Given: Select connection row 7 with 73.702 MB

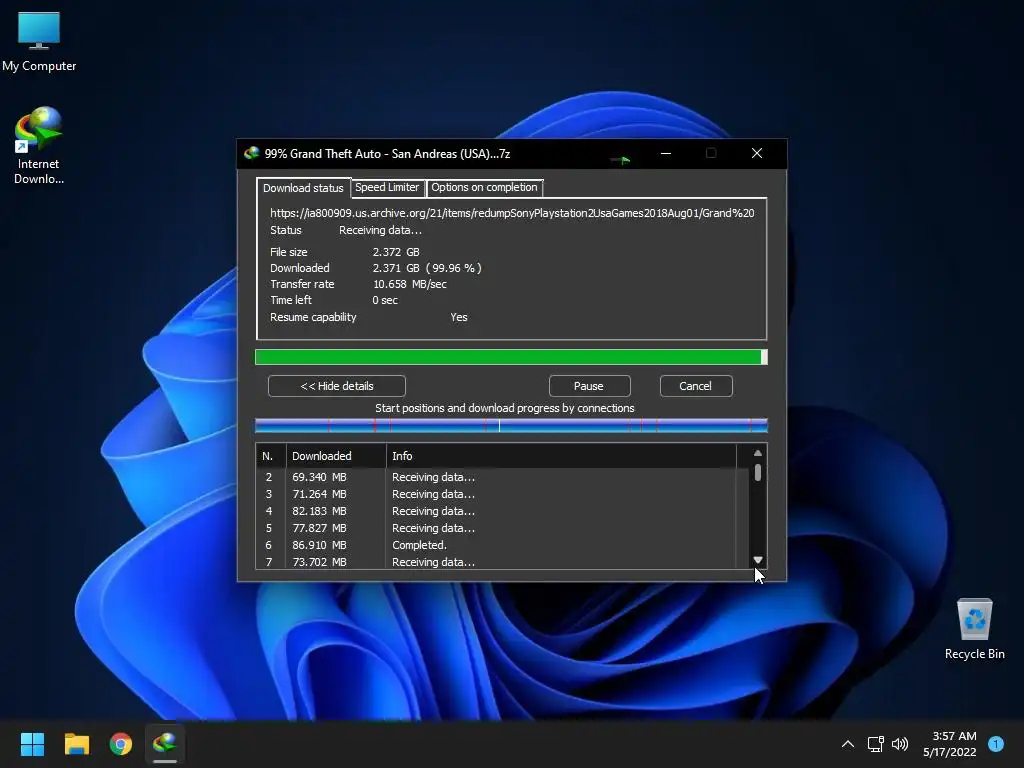Looking at the screenshot, I should [x=502, y=562].
